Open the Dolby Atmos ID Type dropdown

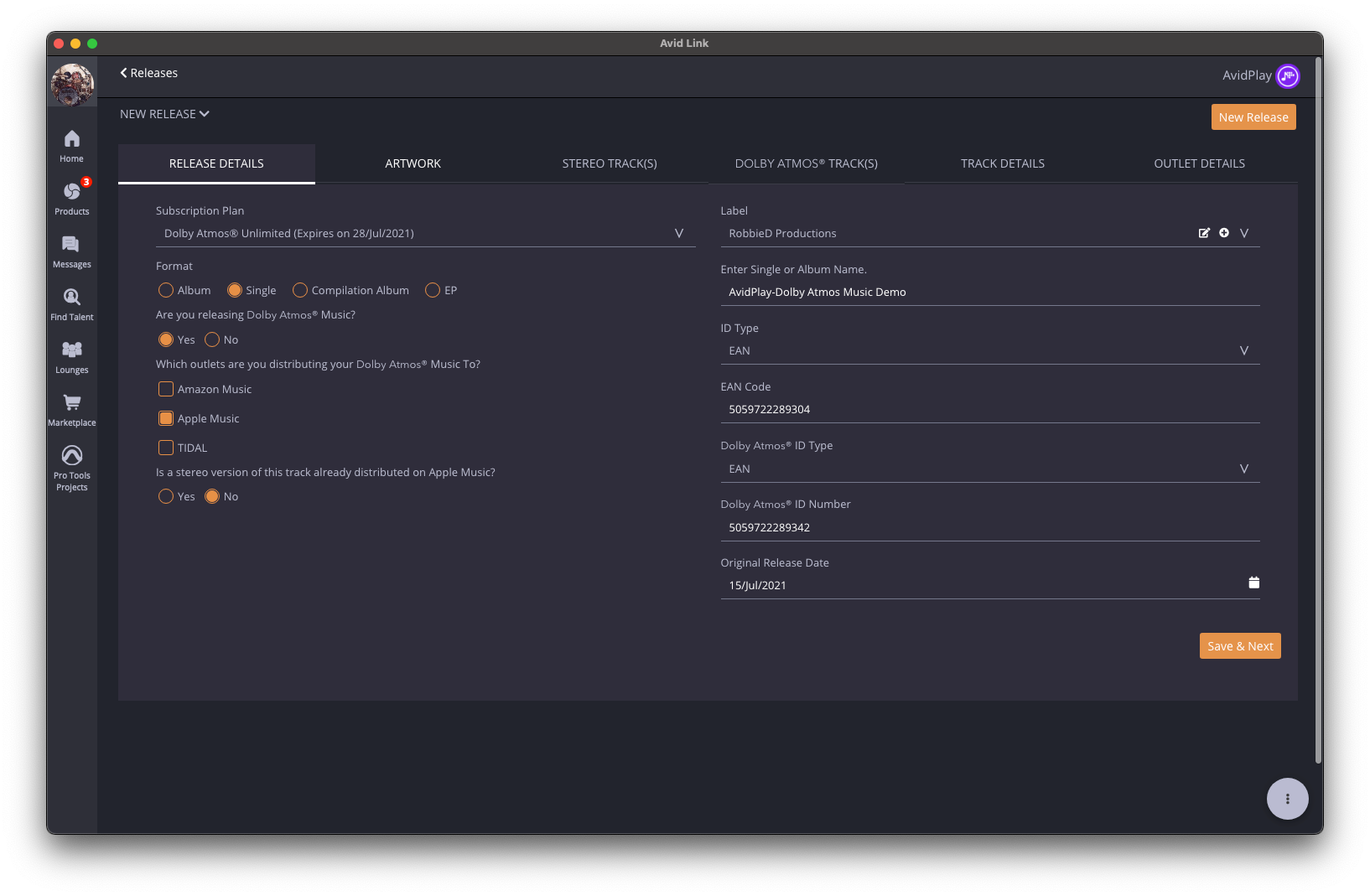click(990, 469)
